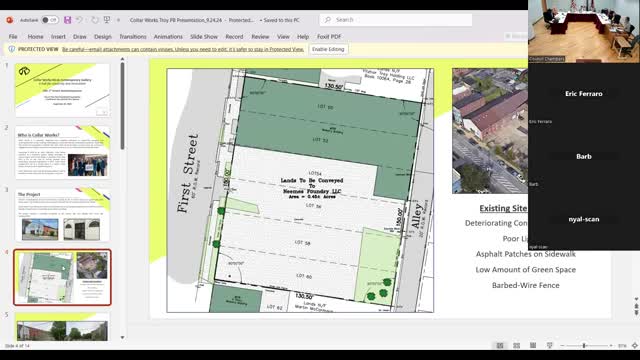Viewport: 640px width, 360px height.
Task: Click the thumbnail pane scroll-up arrow
Action: click(122, 60)
